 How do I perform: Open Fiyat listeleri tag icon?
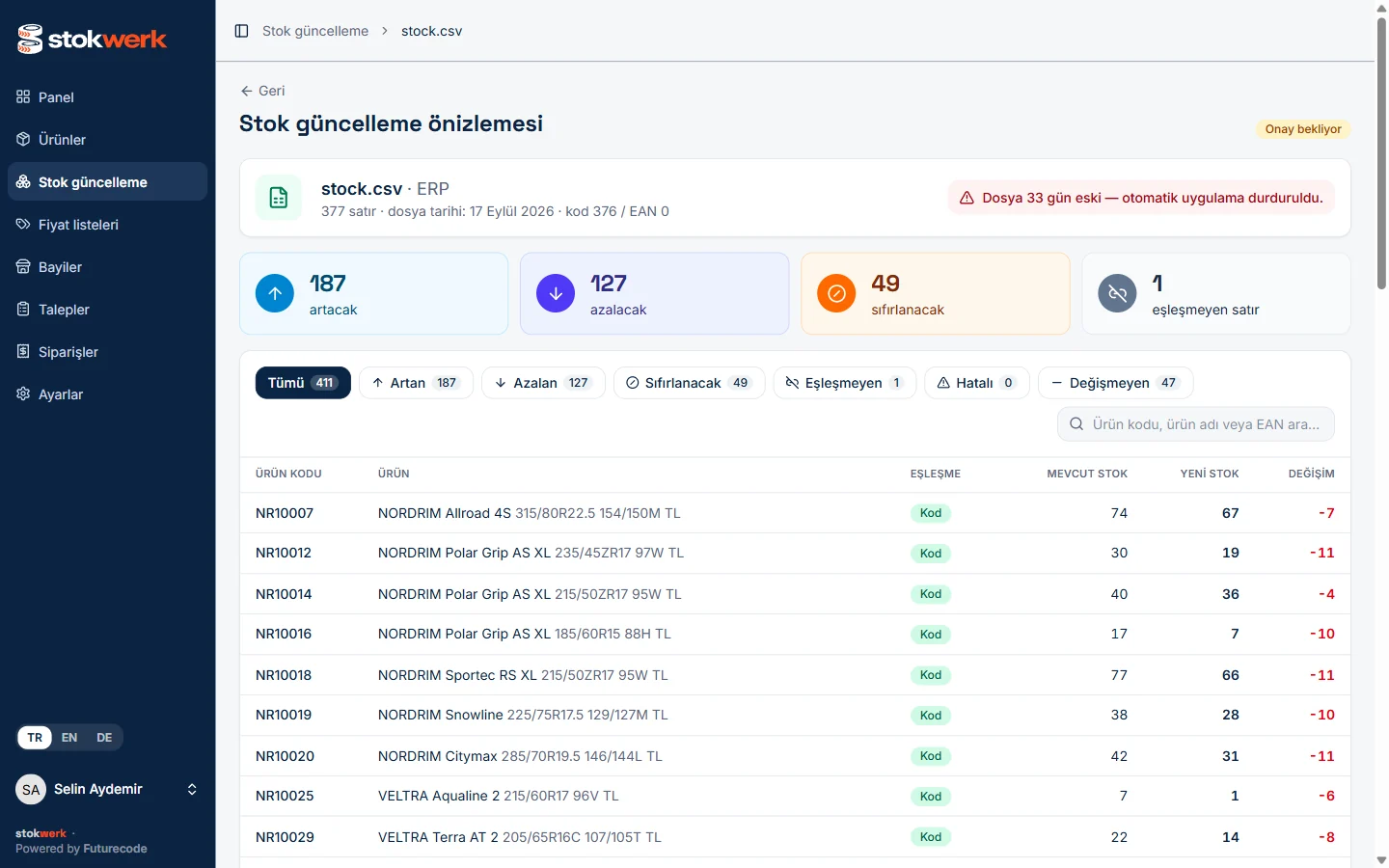[x=23, y=224]
